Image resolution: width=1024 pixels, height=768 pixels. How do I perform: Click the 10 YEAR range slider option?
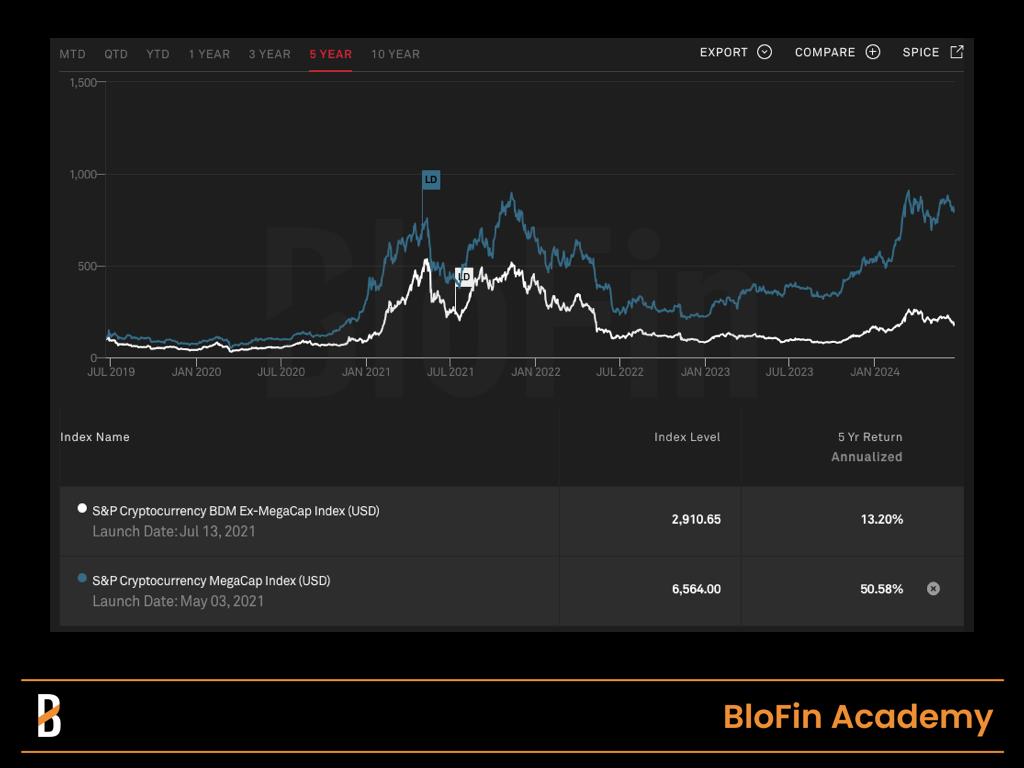pyautogui.click(x=395, y=54)
